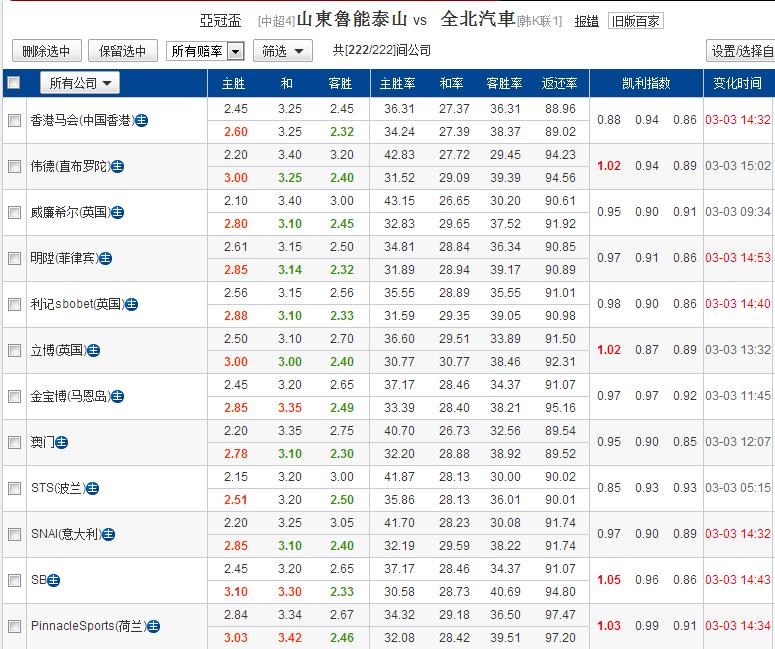Click the 主 icon beside 威廉希尔(英国)
The height and width of the screenshot is (649, 775).
pyautogui.click(x=117, y=213)
